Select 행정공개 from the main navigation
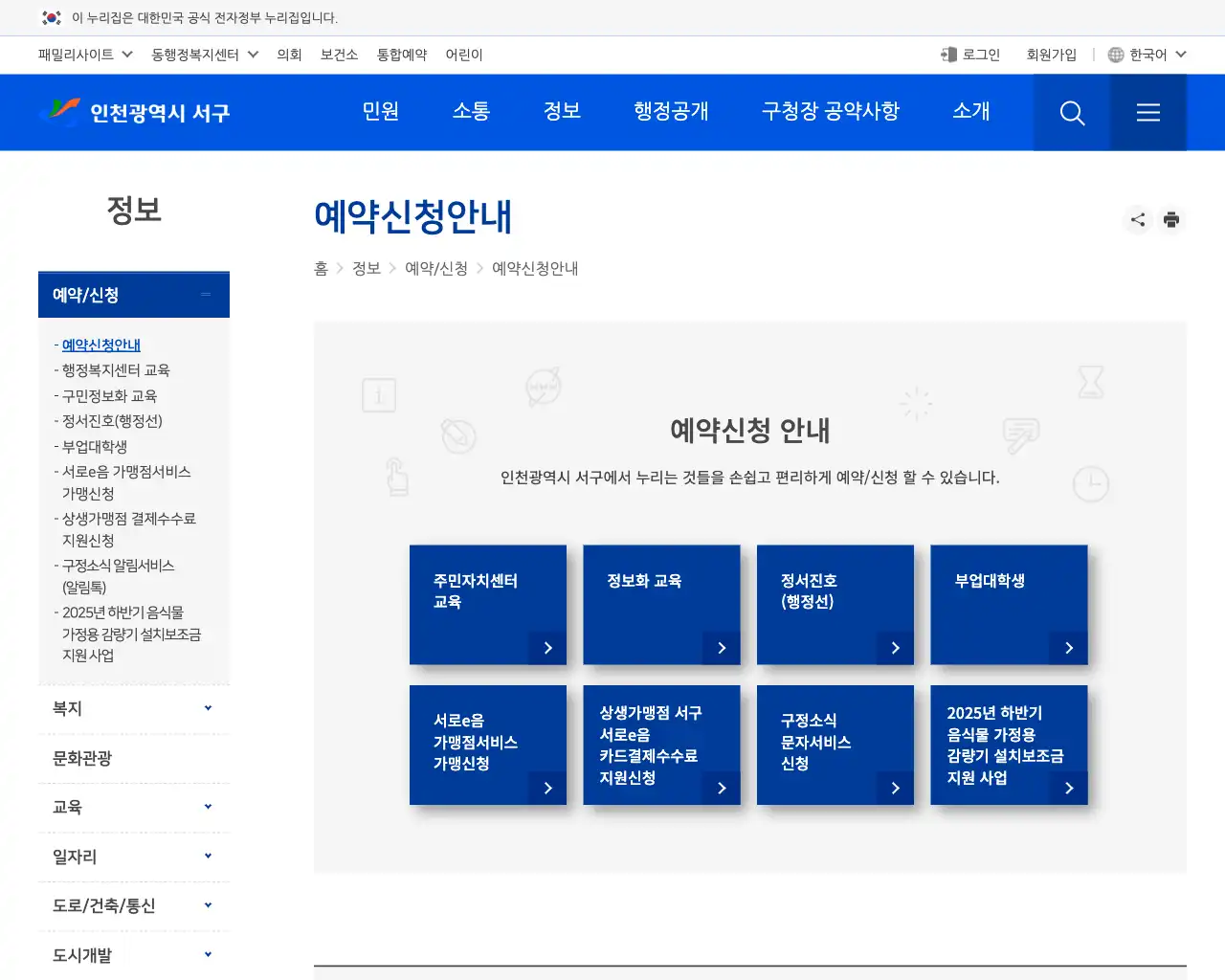 pos(671,112)
